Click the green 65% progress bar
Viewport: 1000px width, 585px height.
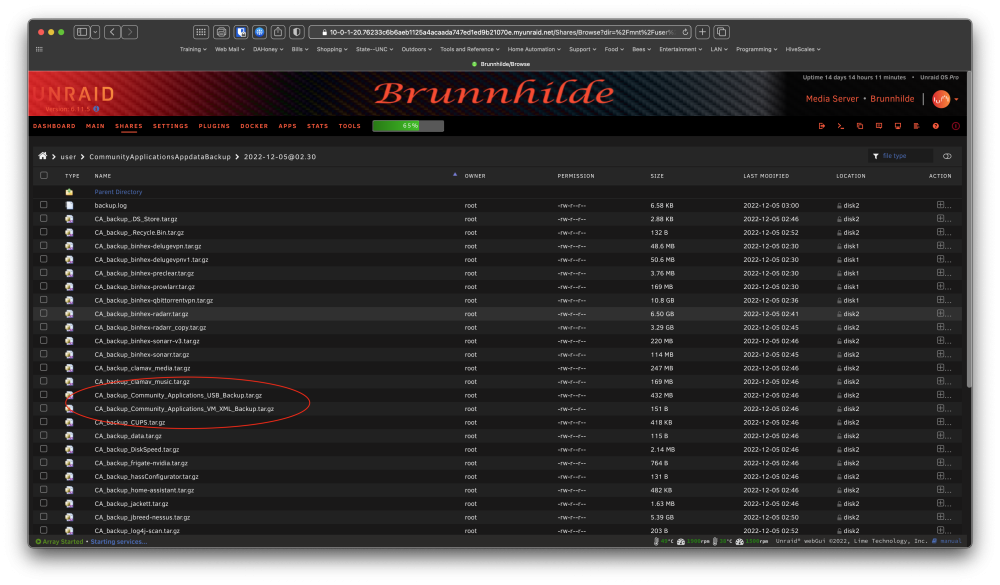tap(408, 126)
